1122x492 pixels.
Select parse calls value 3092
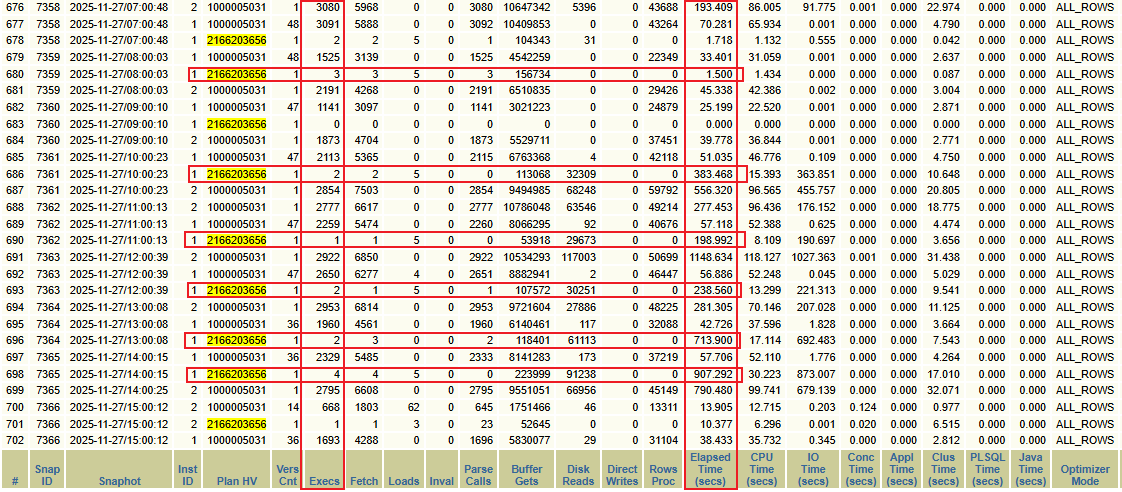tap(482, 24)
